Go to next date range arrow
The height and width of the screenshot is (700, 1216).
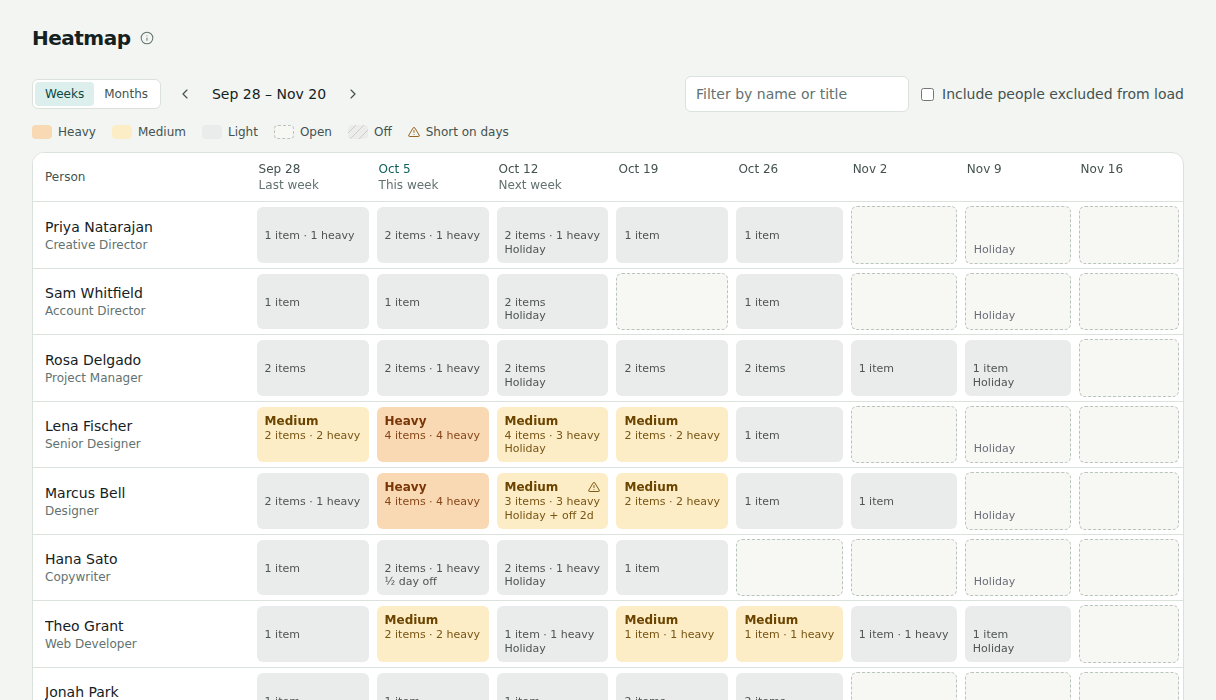point(353,94)
